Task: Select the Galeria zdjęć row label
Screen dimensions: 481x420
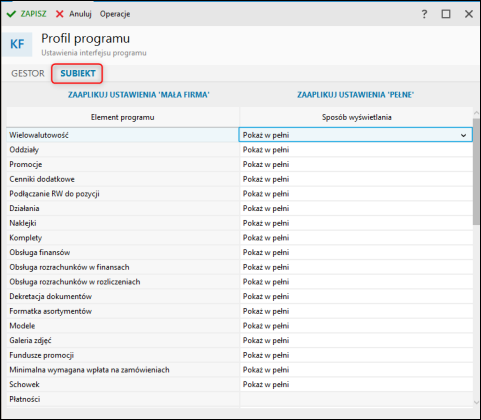Action: (30, 340)
